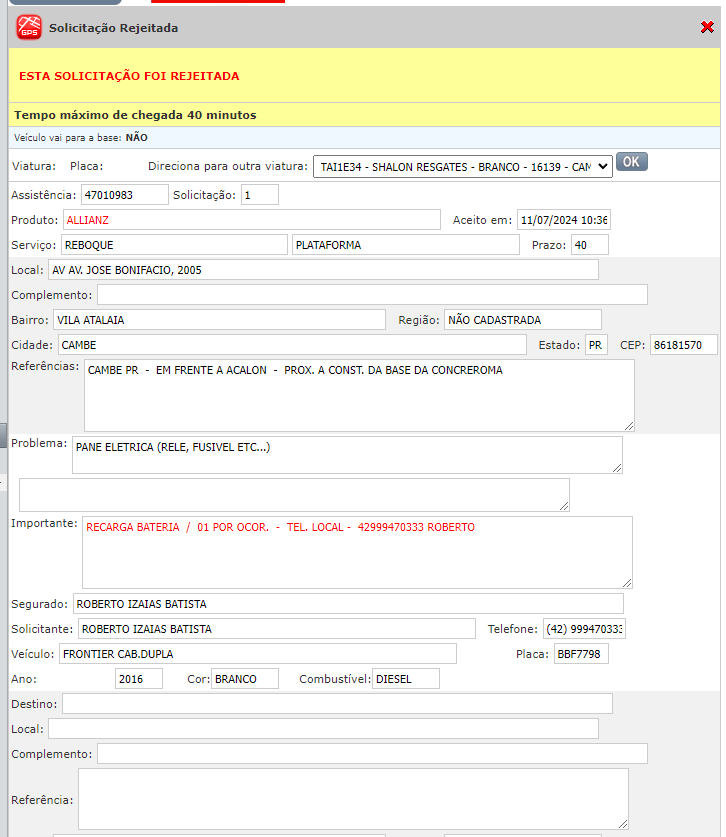Click the Região field NÃO CADASTRADA
The width and height of the screenshot is (726, 837).
[523, 320]
